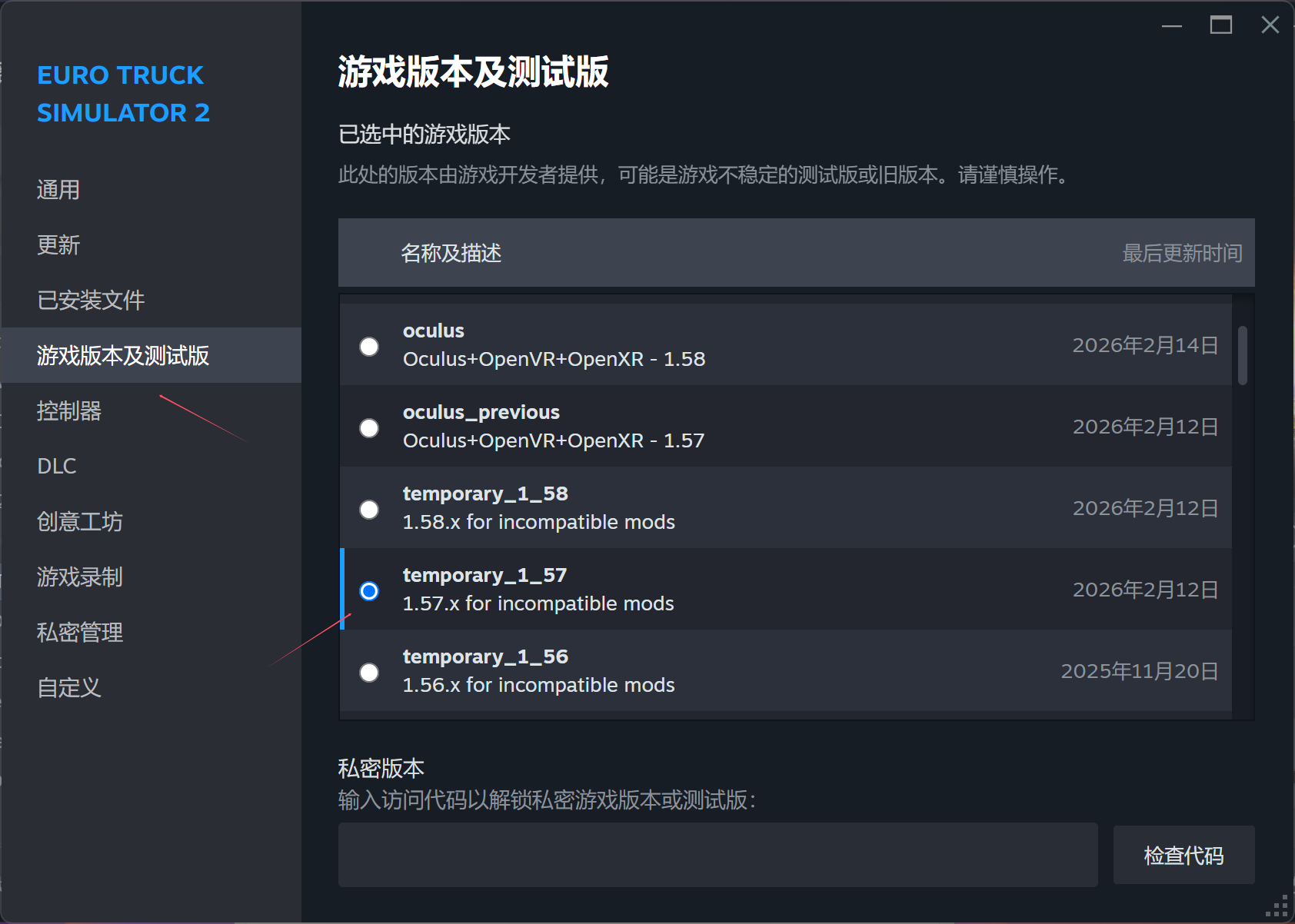
Task: Click the 游戏版本及测试版 sidebar entry
Action: [x=122, y=355]
